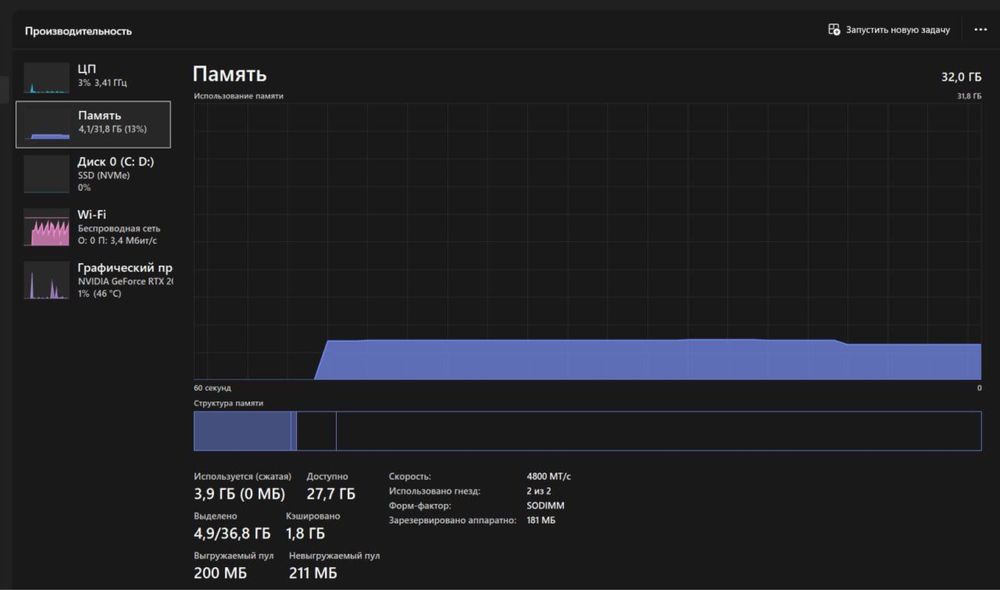Image resolution: width=1000 pixels, height=590 pixels.
Task: Click the large 'Память' title
Action: 230,74
